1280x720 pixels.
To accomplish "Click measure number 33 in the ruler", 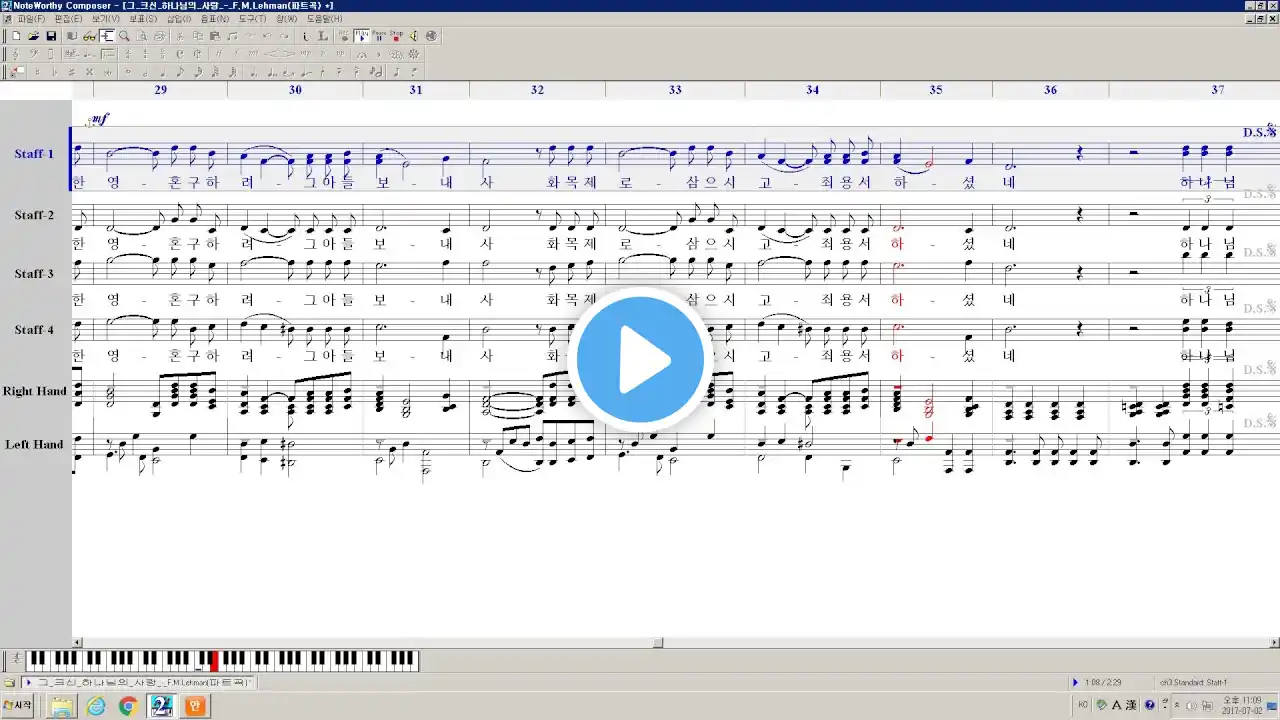I will pos(675,90).
